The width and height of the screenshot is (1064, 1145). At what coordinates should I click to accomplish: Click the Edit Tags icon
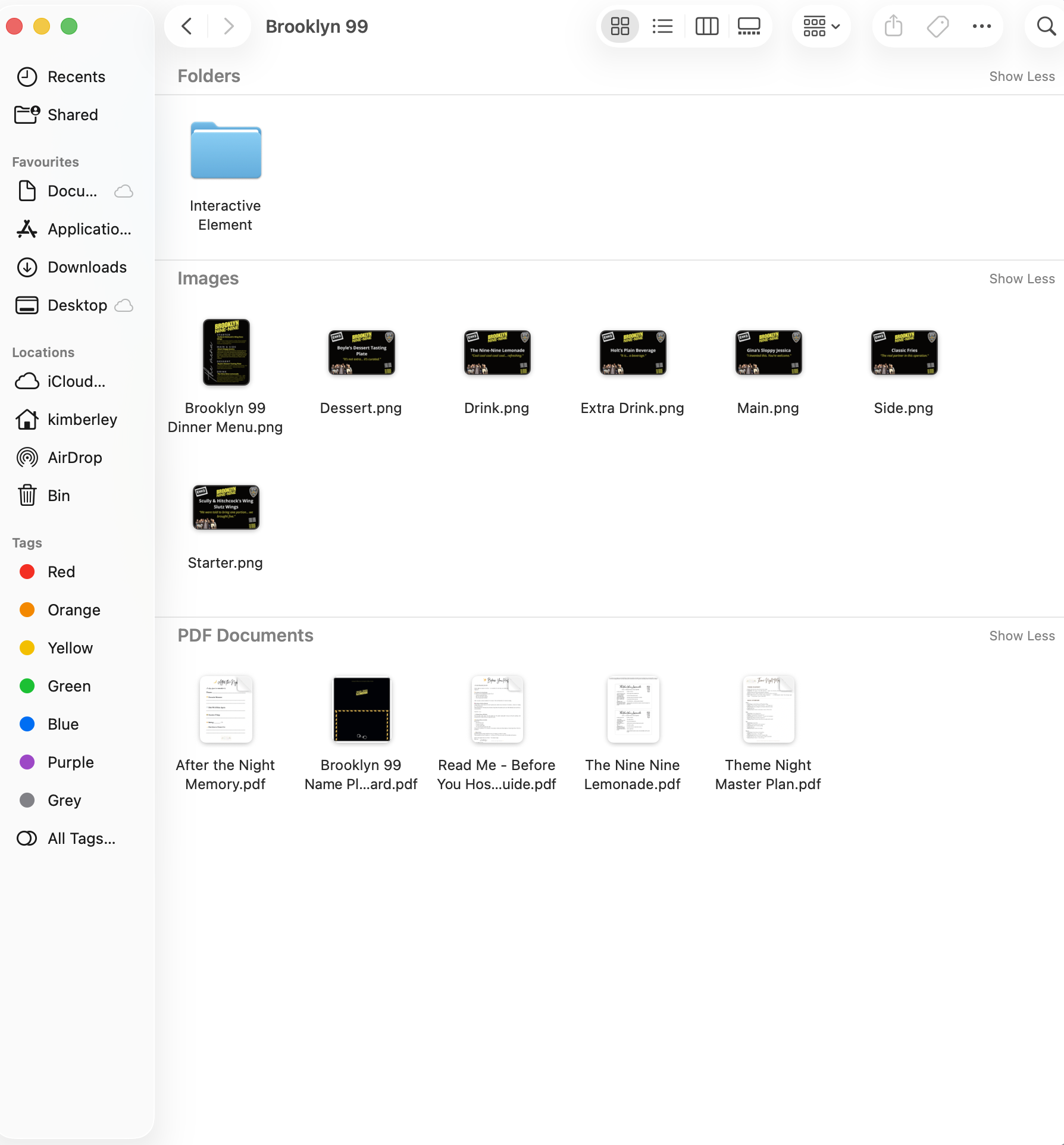pos(937,26)
